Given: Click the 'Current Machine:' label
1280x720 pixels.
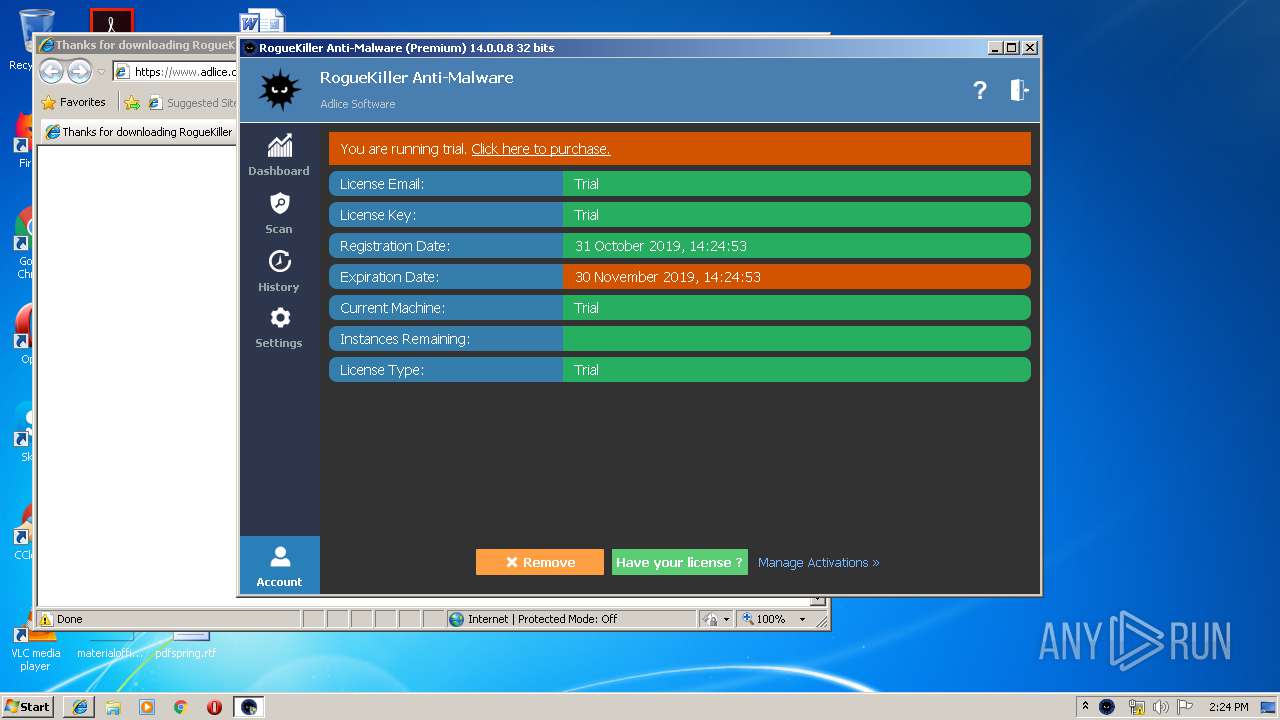Looking at the screenshot, I should click(392, 308).
